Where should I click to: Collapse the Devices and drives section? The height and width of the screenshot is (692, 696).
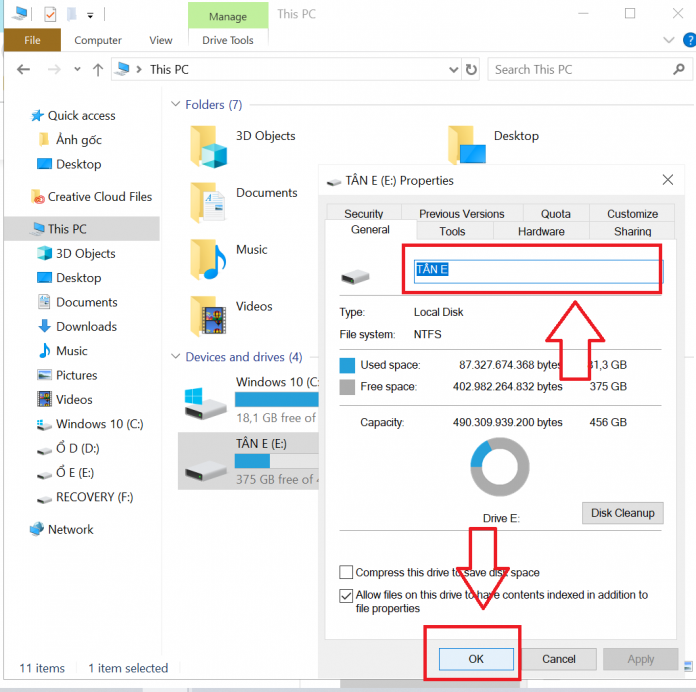(175, 357)
